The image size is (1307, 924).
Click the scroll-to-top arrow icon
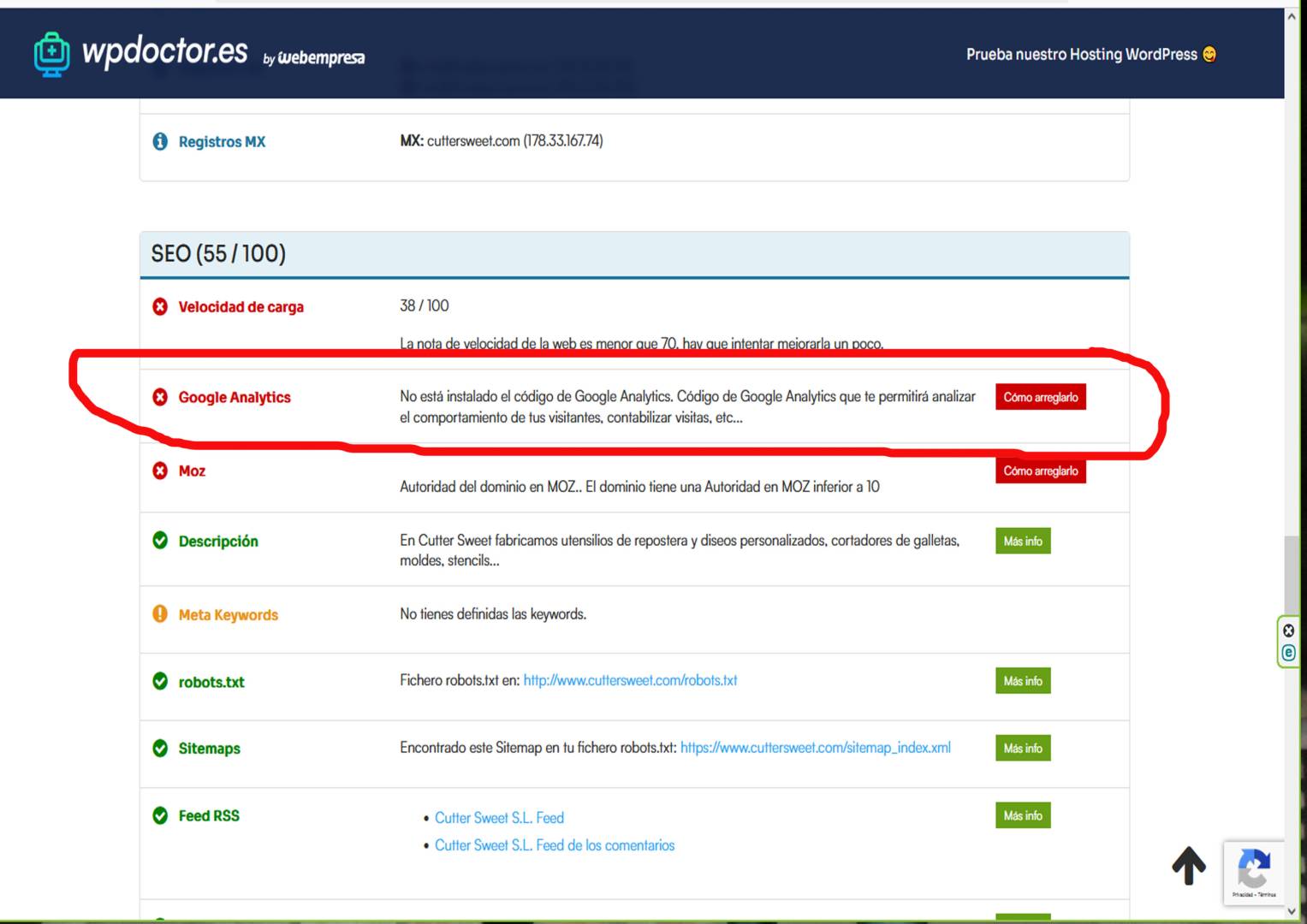pos(1189,865)
